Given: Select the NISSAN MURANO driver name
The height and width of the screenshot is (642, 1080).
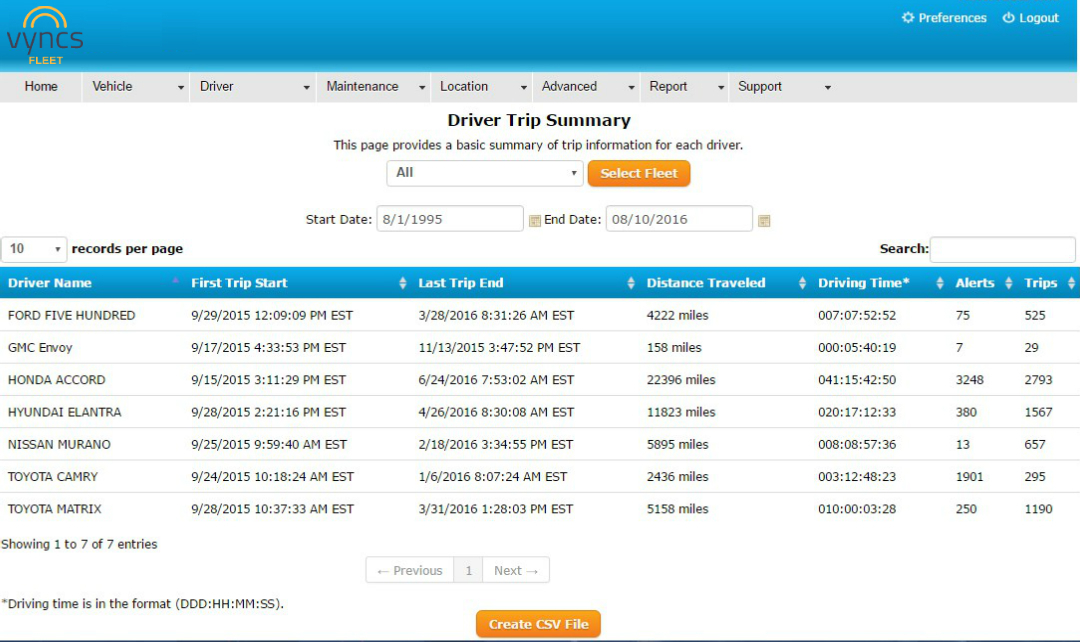Looking at the screenshot, I should tap(59, 445).
